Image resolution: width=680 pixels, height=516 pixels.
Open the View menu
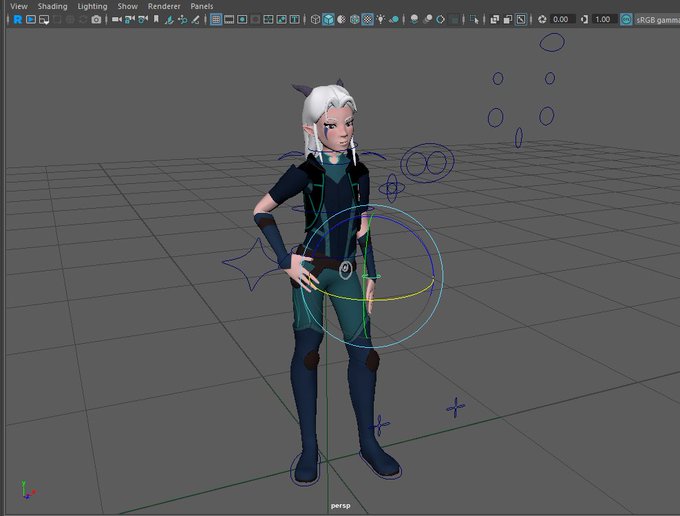pyautogui.click(x=19, y=6)
